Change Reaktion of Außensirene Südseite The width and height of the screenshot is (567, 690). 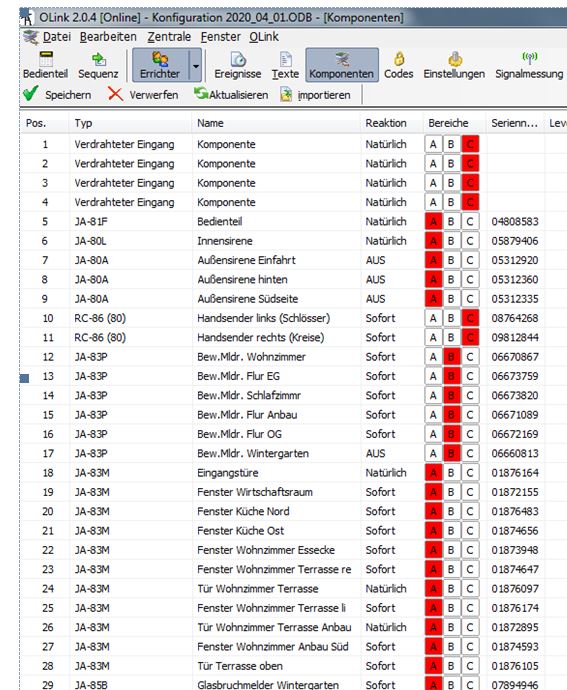376,299
